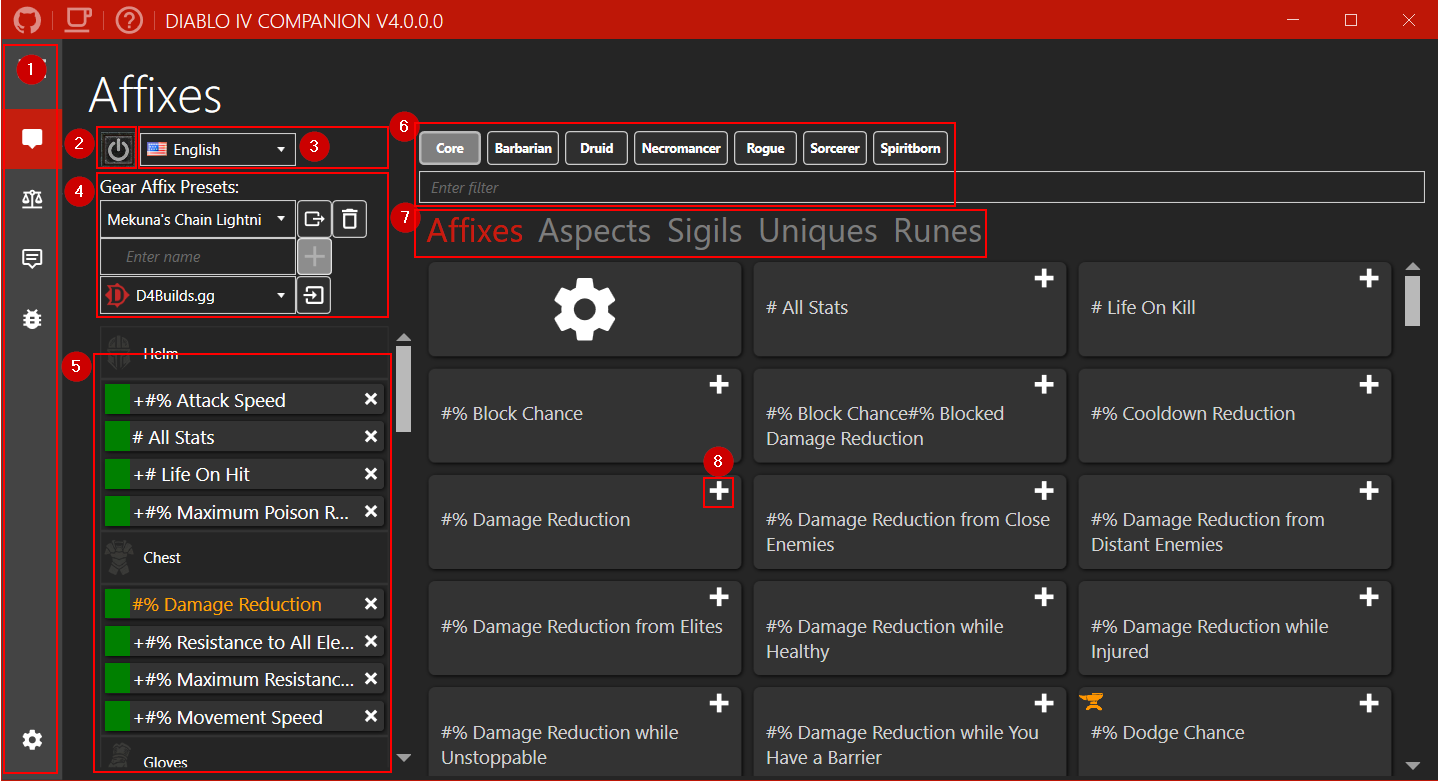Change color swatch of +#% Attack Speed
Viewport: 1438px width, 781px height.
(118, 401)
